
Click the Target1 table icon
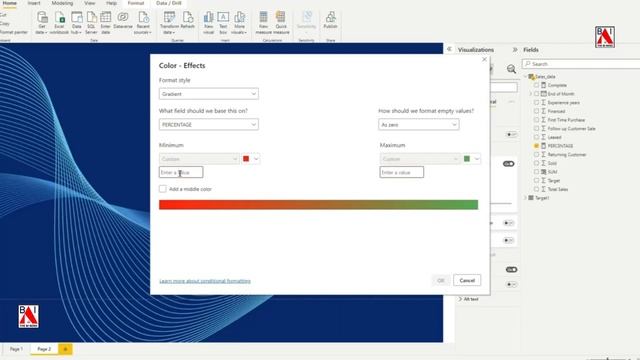[x=531, y=198]
